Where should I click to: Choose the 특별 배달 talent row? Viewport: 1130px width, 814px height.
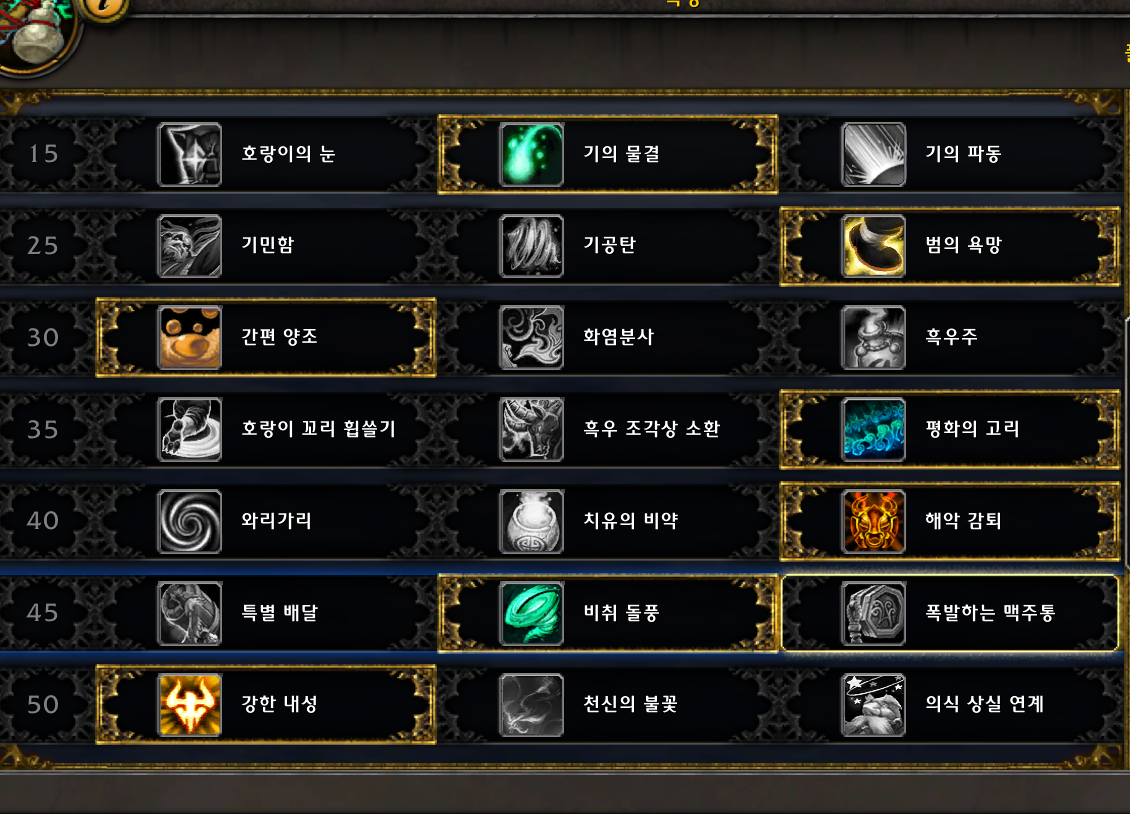(x=266, y=613)
